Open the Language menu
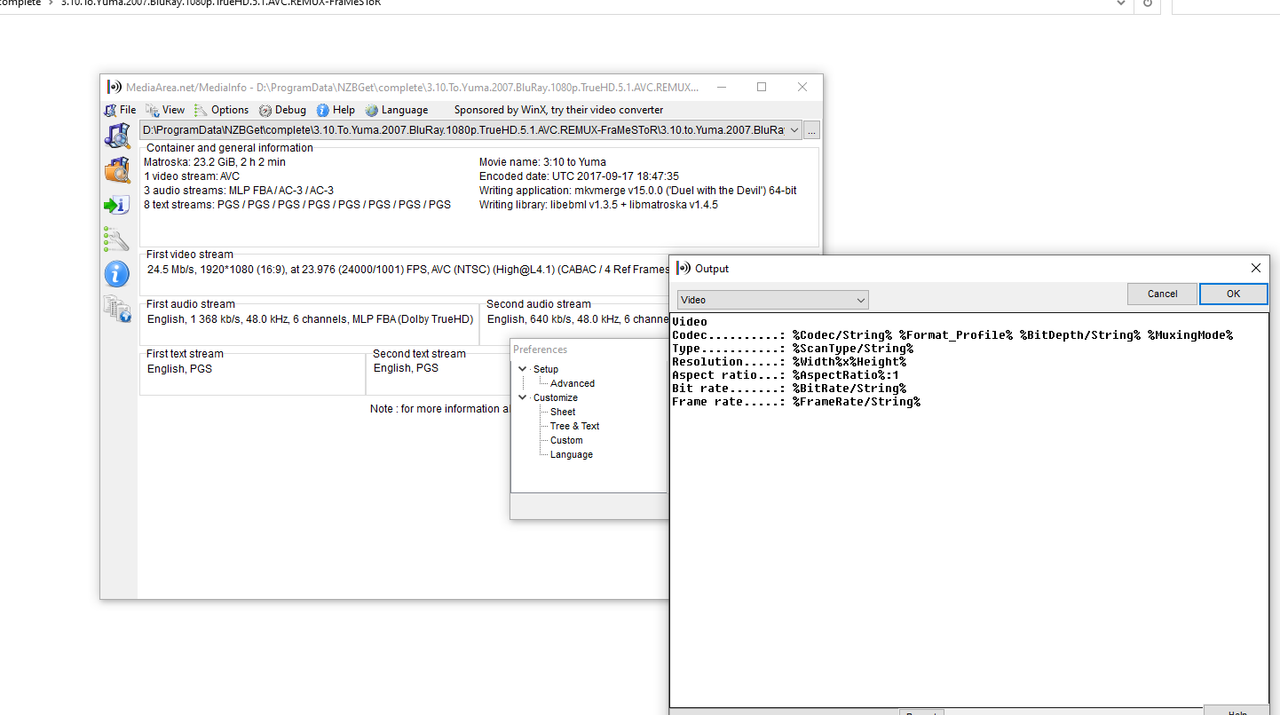 pyautogui.click(x=397, y=110)
